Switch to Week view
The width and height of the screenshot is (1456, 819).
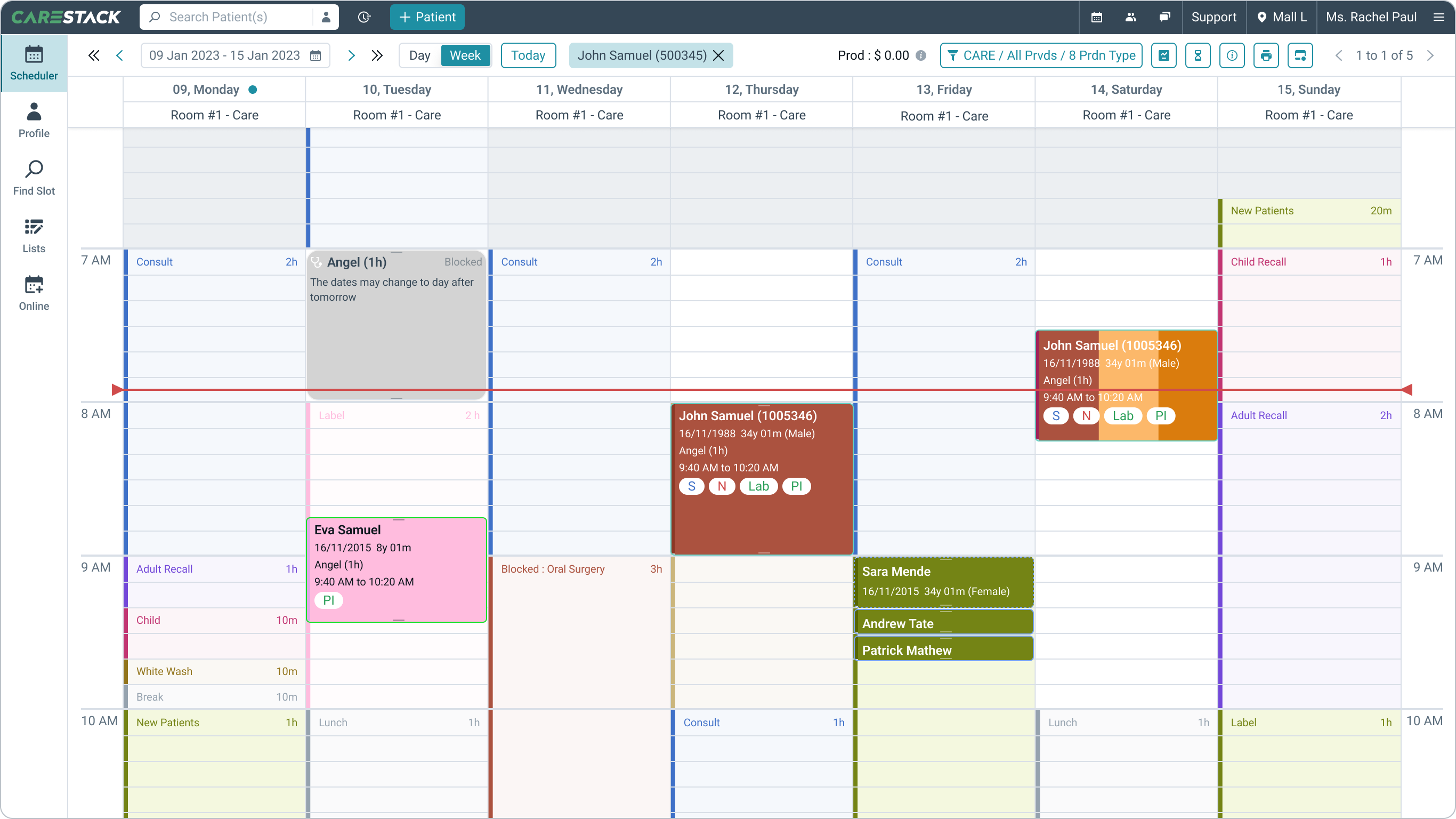(465, 55)
